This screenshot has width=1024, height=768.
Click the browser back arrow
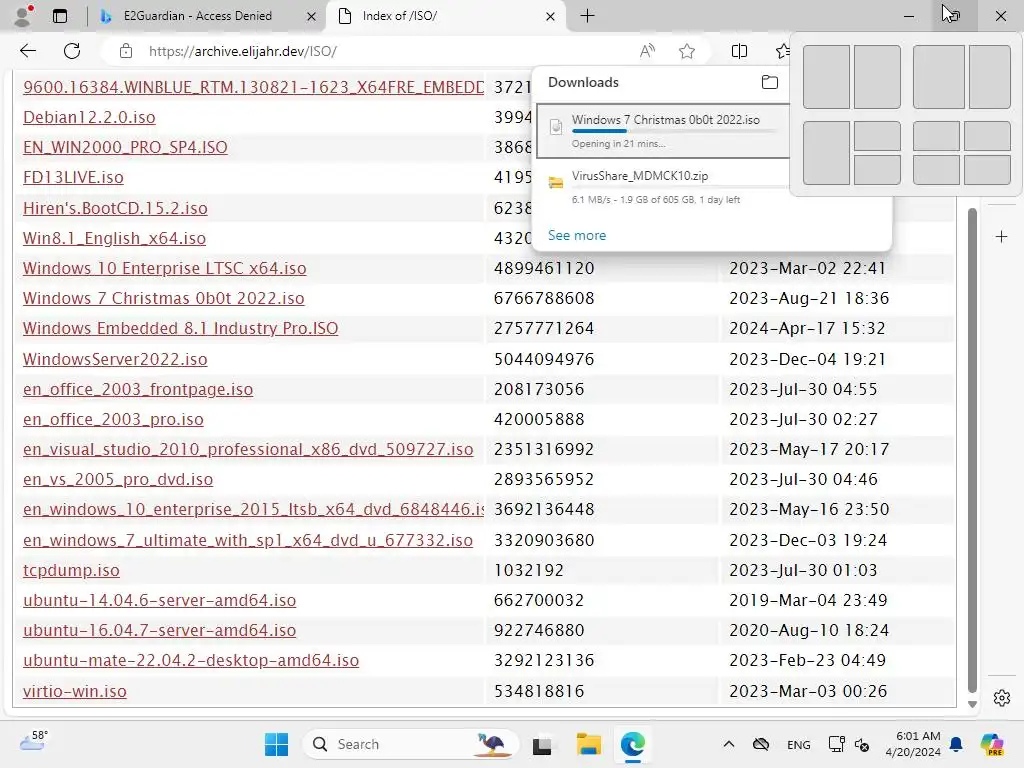click(x=27, y=51)
